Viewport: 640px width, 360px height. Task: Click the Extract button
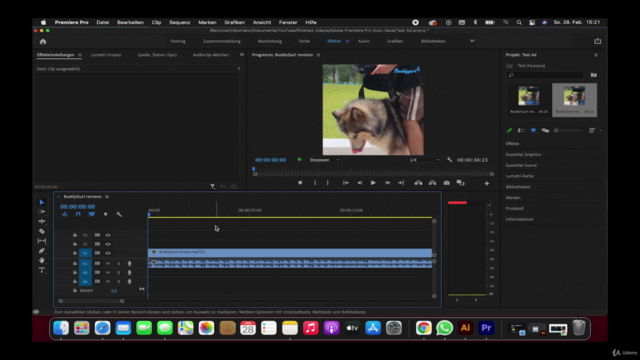pyautogui.click(x=432, y=183)
